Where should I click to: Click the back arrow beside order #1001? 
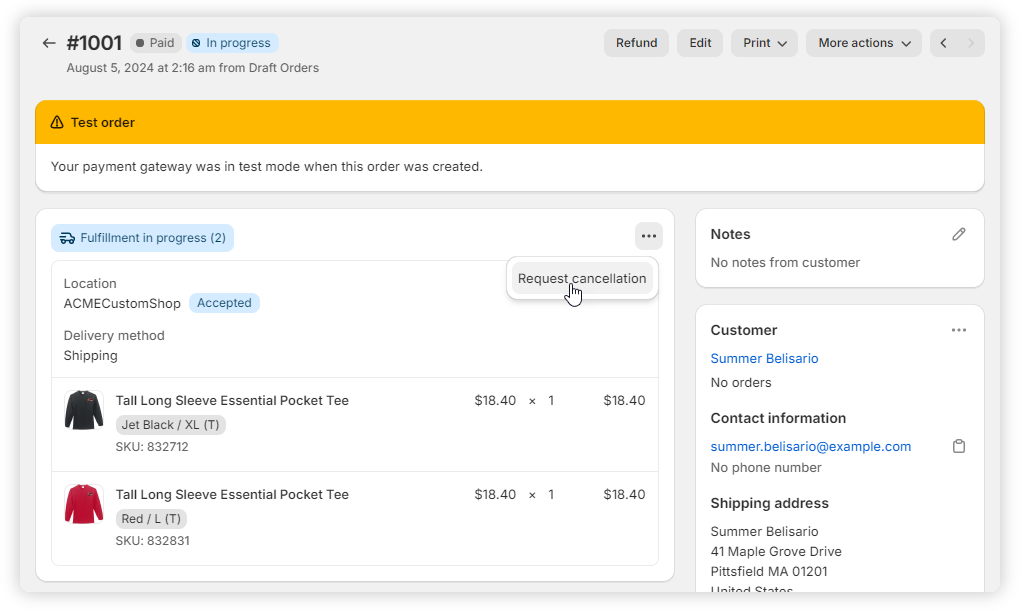[49, 43]
